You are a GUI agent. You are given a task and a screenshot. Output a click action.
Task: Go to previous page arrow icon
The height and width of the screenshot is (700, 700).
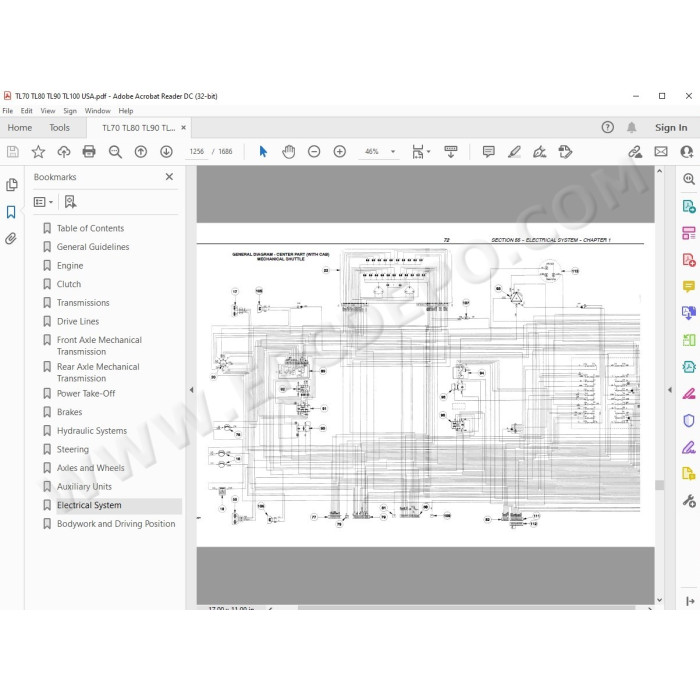coord(141,152)
